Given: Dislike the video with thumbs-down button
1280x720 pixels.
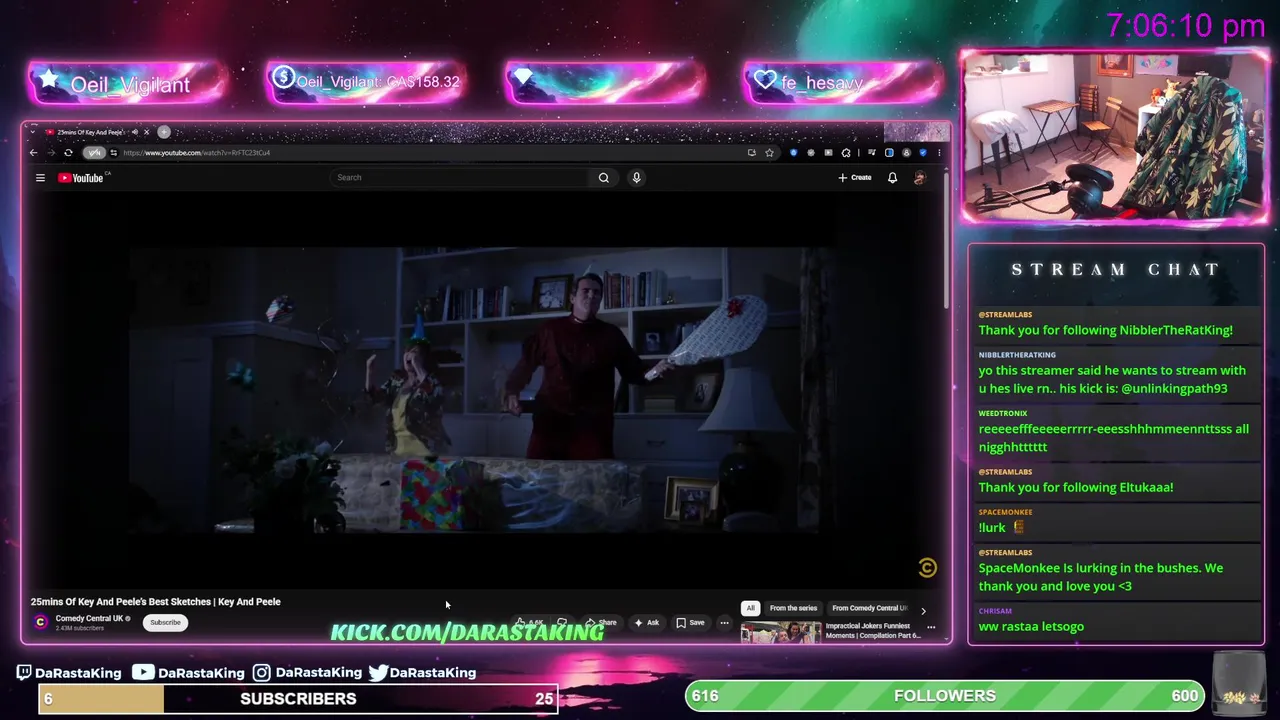Looking at the screenshot, I should (x=562, y=622).
